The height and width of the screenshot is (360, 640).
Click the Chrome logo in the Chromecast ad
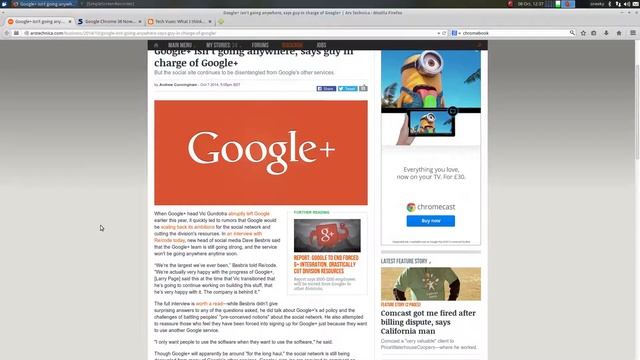point(411,207)
